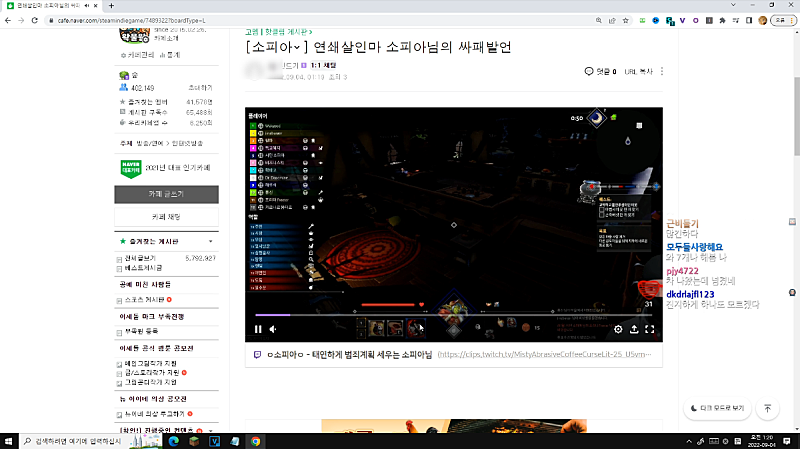Pause the Twitch clip video
The height and width of the screenshot is (449, 800).
click(258, 330)
